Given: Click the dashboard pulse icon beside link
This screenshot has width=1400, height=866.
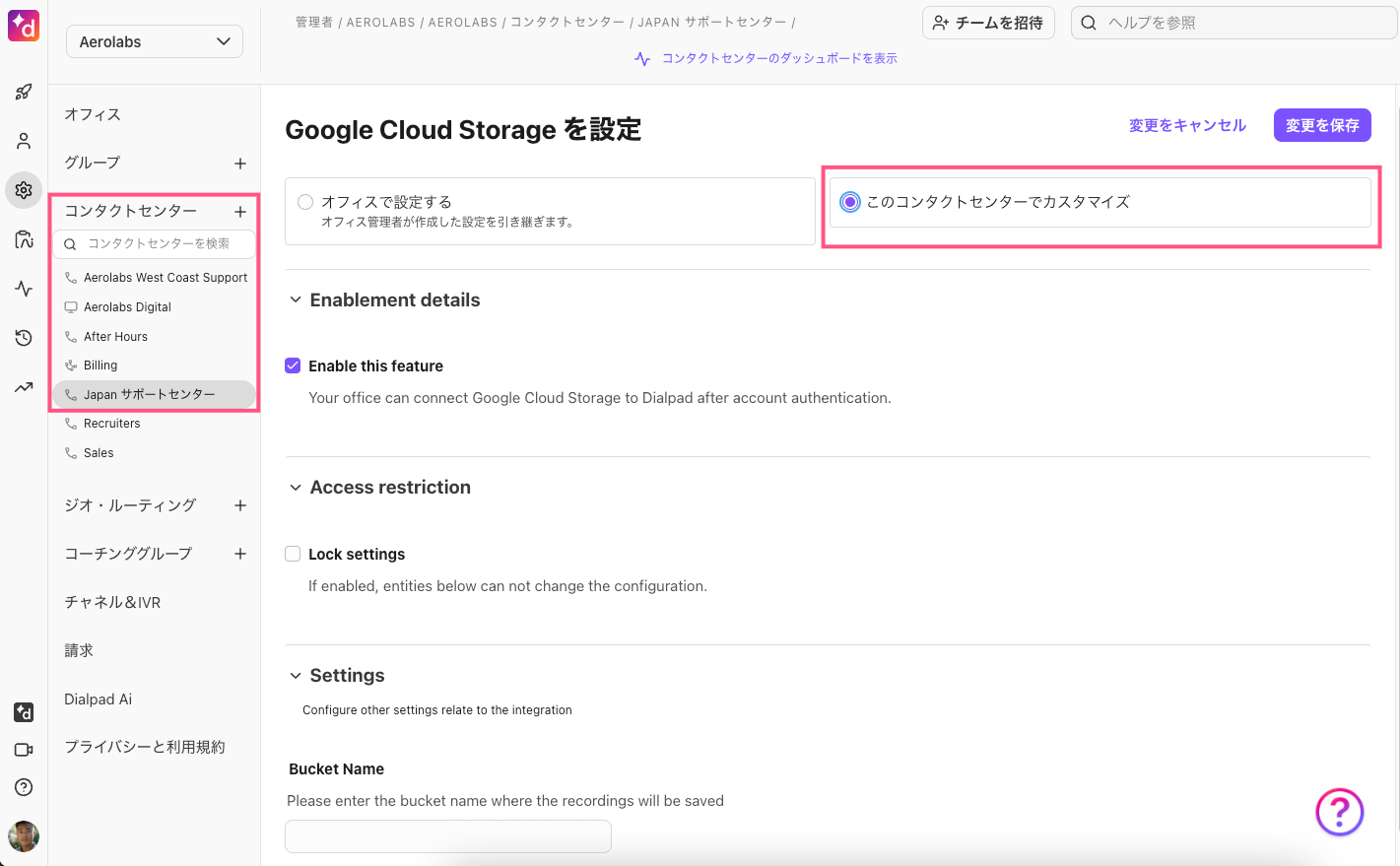Looking at the screenshot, I should [642, 59].
